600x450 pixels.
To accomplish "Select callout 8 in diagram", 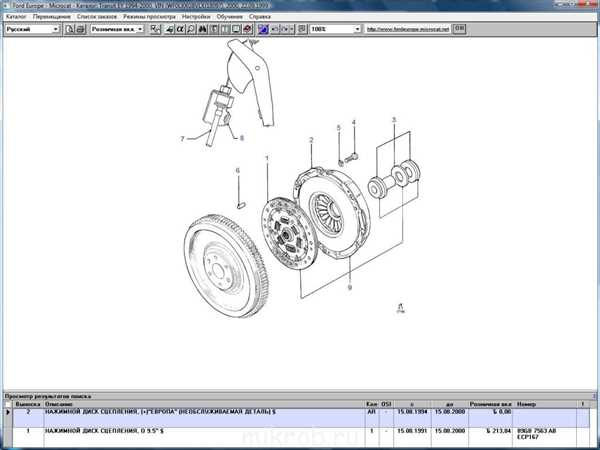I will click(x=241, y=138).
